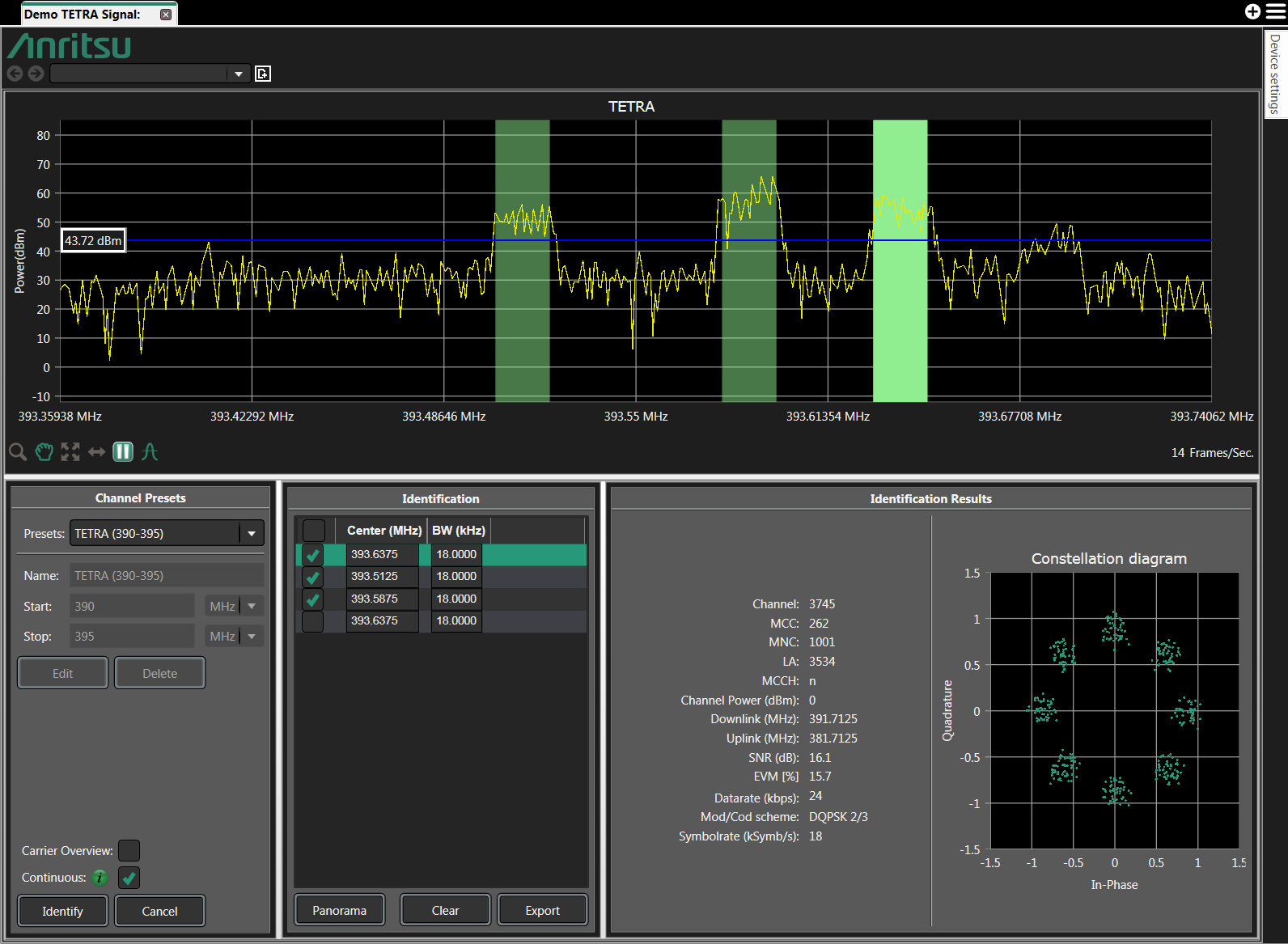Uncheck the Continuous checkbox
This screenshot has width=1288, height=944.
(129, 878)
